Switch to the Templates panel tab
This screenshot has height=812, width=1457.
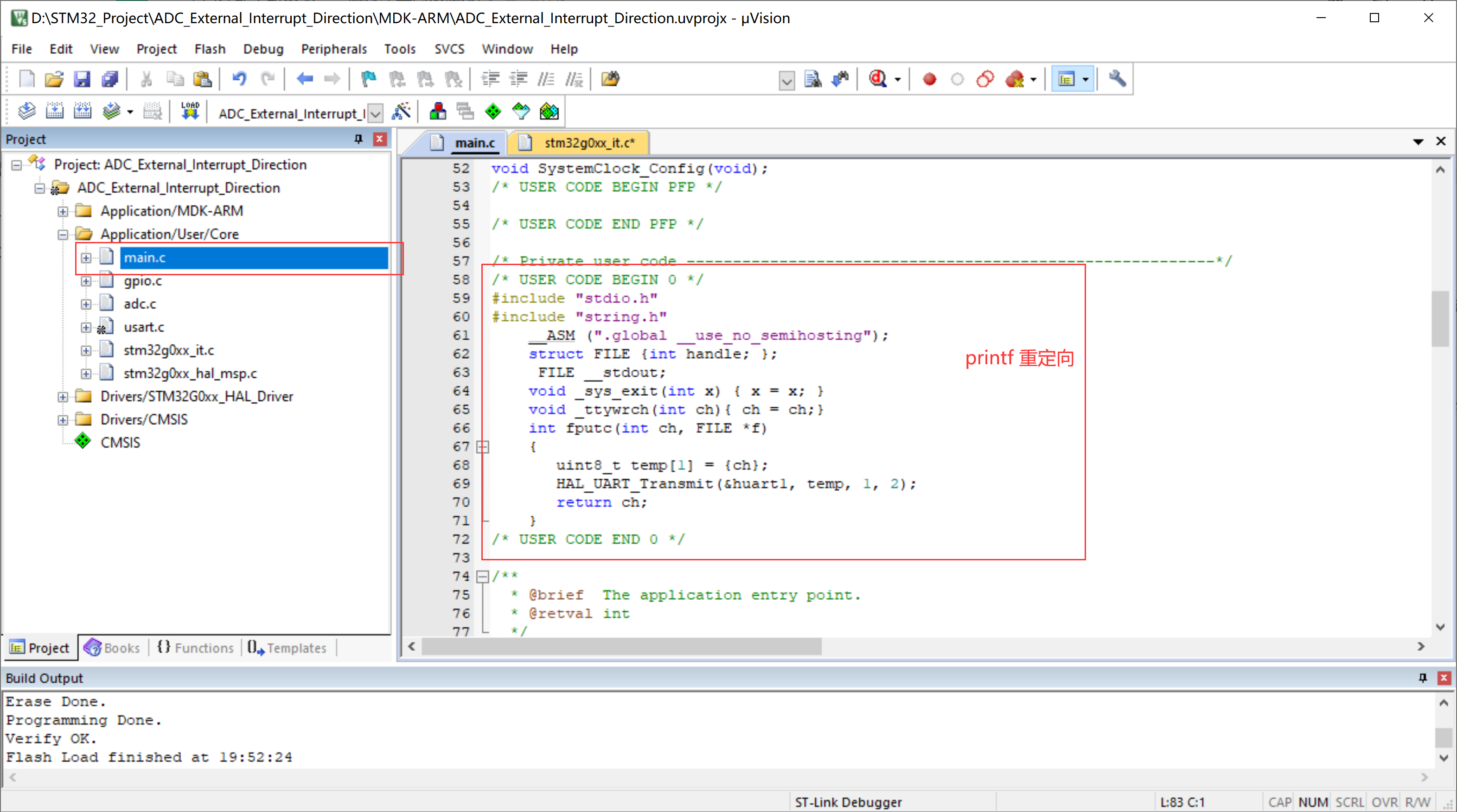point(288,647)
